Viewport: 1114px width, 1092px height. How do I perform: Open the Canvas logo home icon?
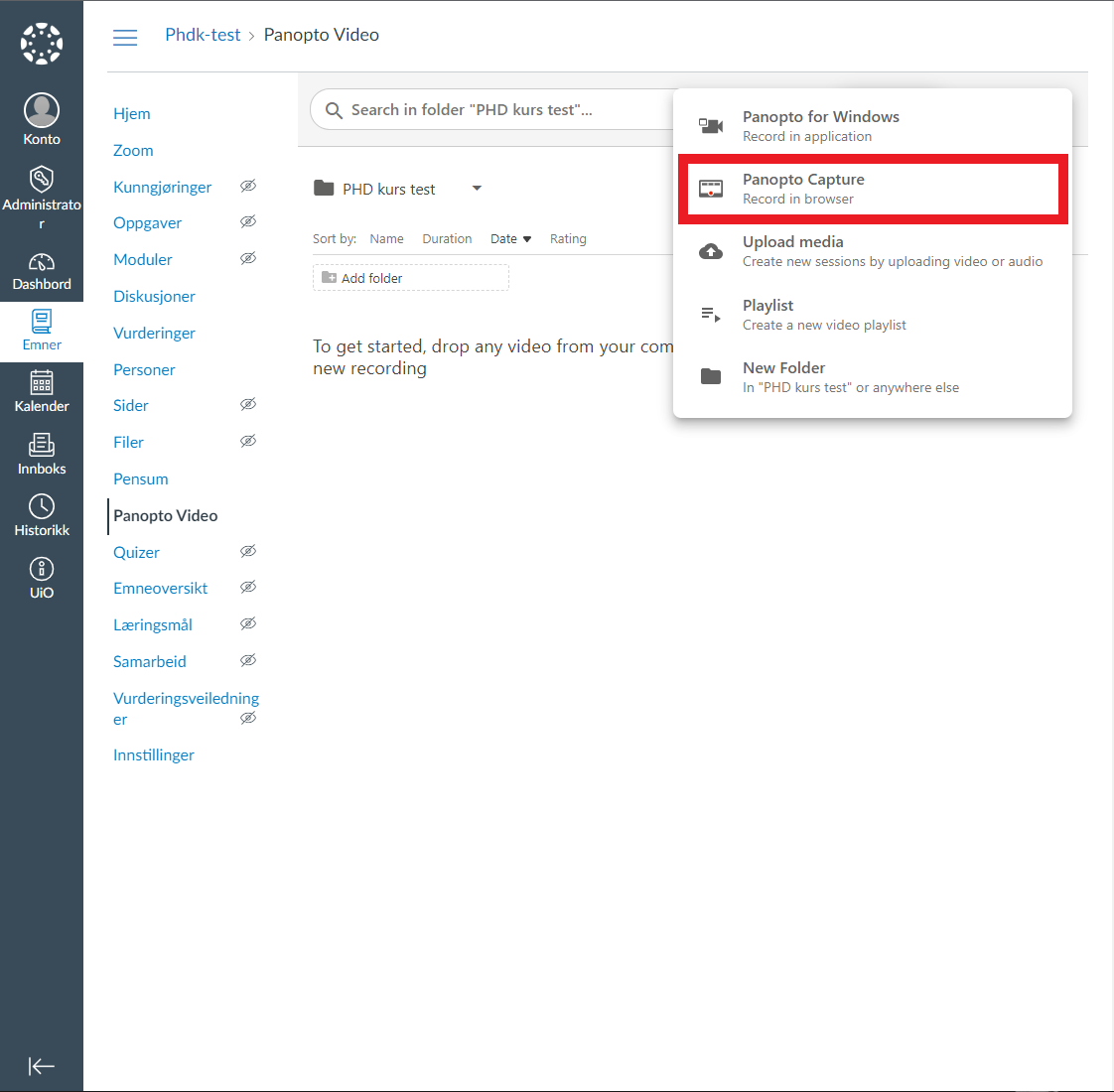(42, 44)
